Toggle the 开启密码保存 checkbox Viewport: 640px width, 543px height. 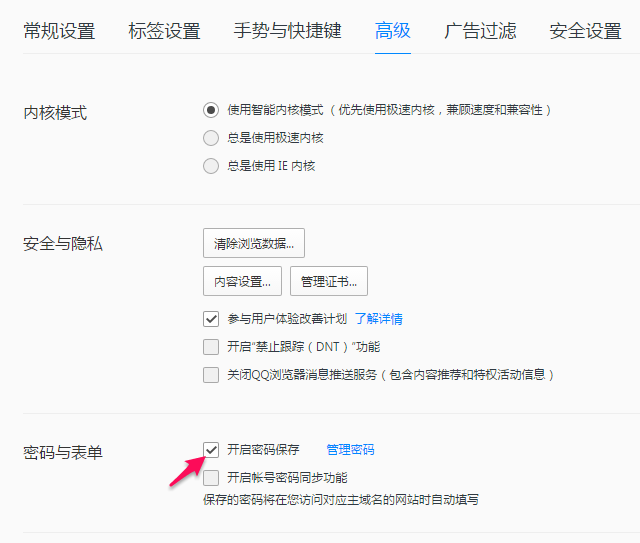(211, 450)
